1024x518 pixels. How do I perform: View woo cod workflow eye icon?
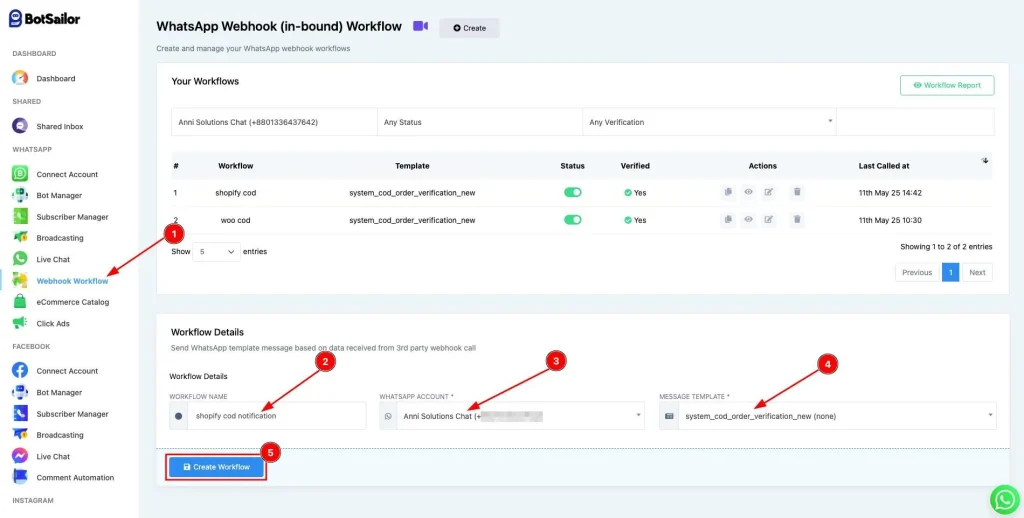[748, 219]
